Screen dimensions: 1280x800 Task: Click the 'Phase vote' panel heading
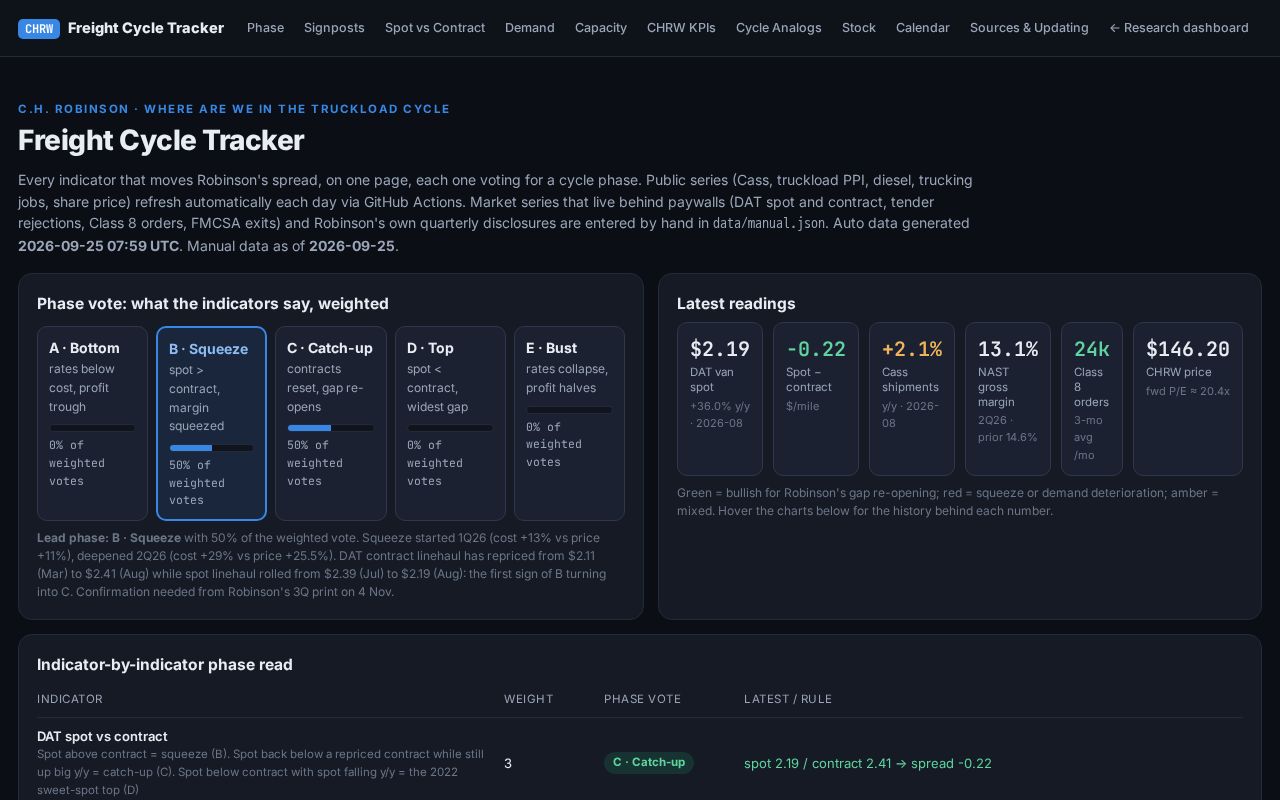(213, 303)
